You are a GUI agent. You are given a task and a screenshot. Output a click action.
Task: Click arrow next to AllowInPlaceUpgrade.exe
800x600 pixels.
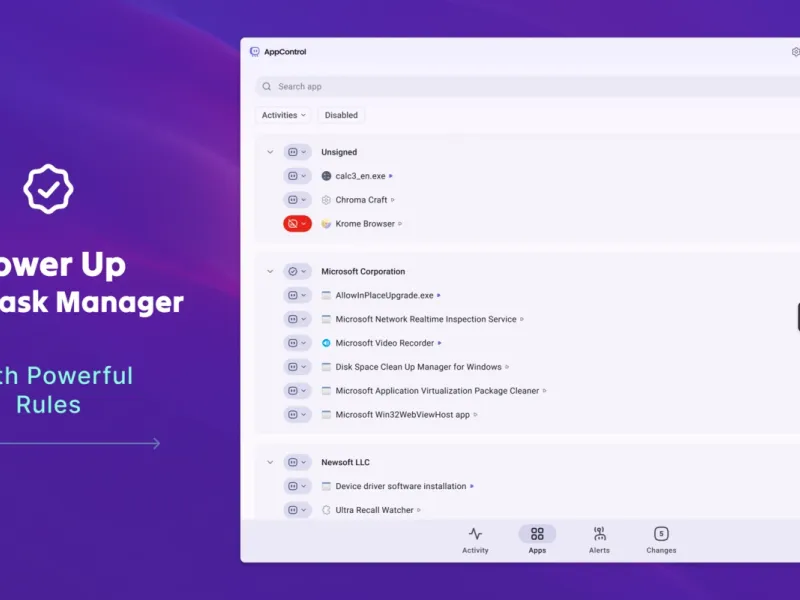click(x=439, y=295)
